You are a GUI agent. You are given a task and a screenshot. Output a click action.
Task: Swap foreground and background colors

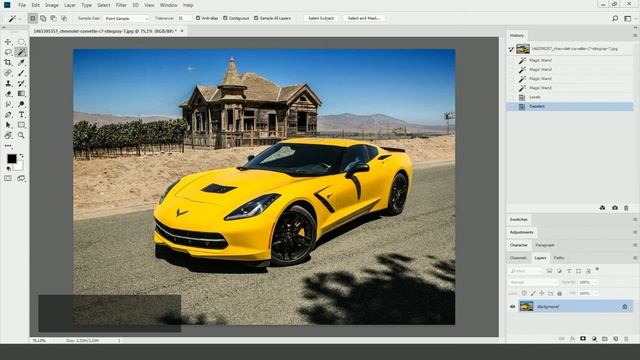coord(22,156)
